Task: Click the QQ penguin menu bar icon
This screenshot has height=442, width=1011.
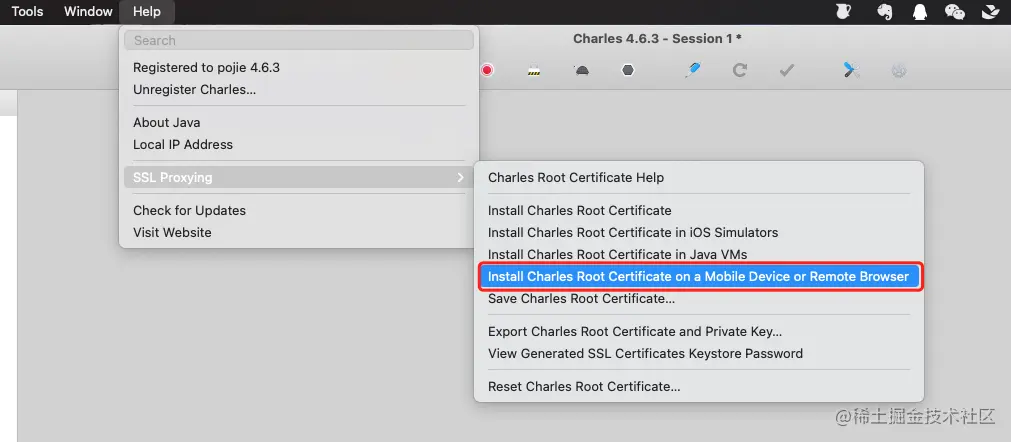Action: [x=919, y=12]
